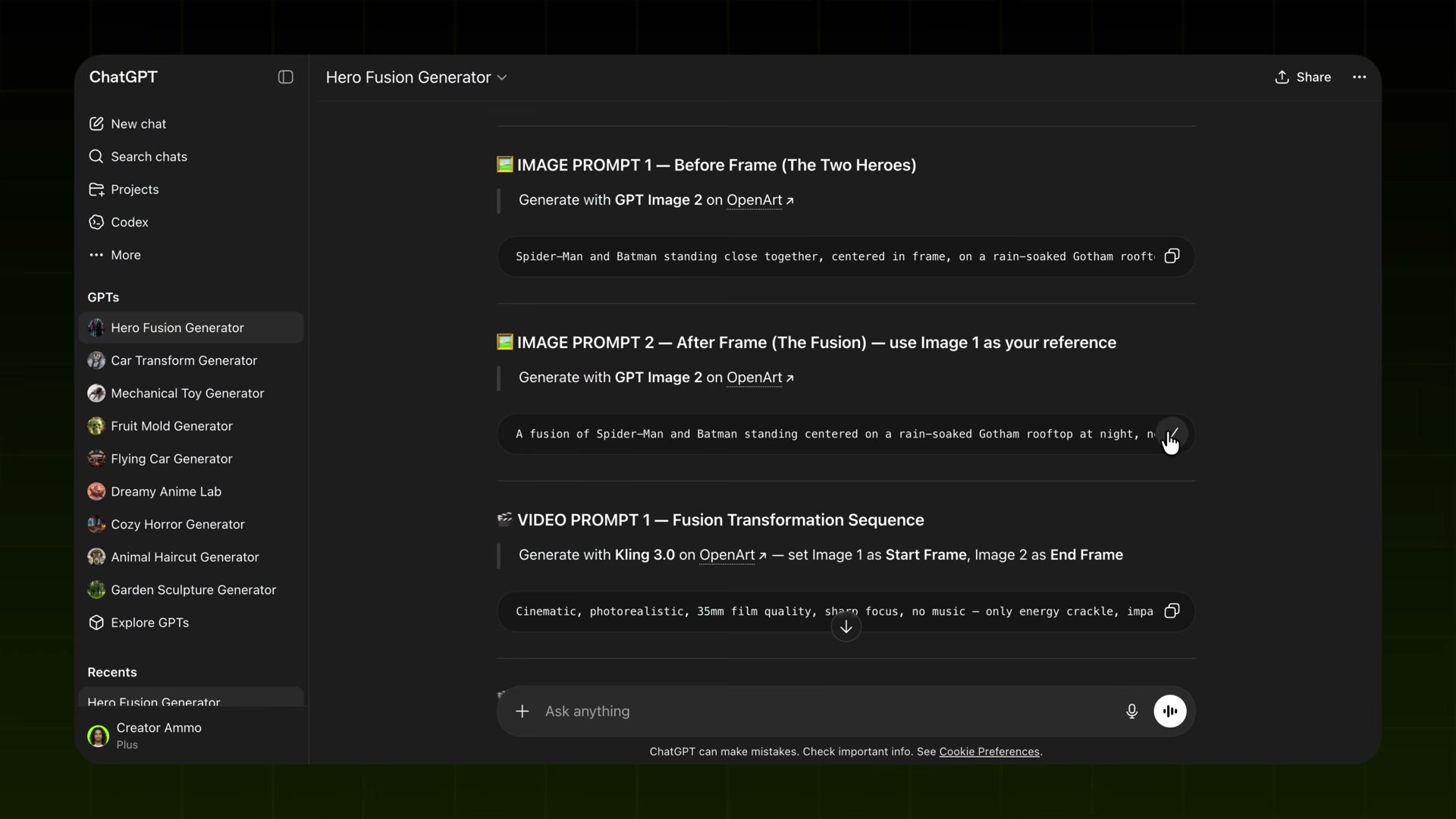Select Dreamy Anime Lab GPT
Image resolution: width=1456 pixels, height=819 pixels.
click(x=191, y=491)
